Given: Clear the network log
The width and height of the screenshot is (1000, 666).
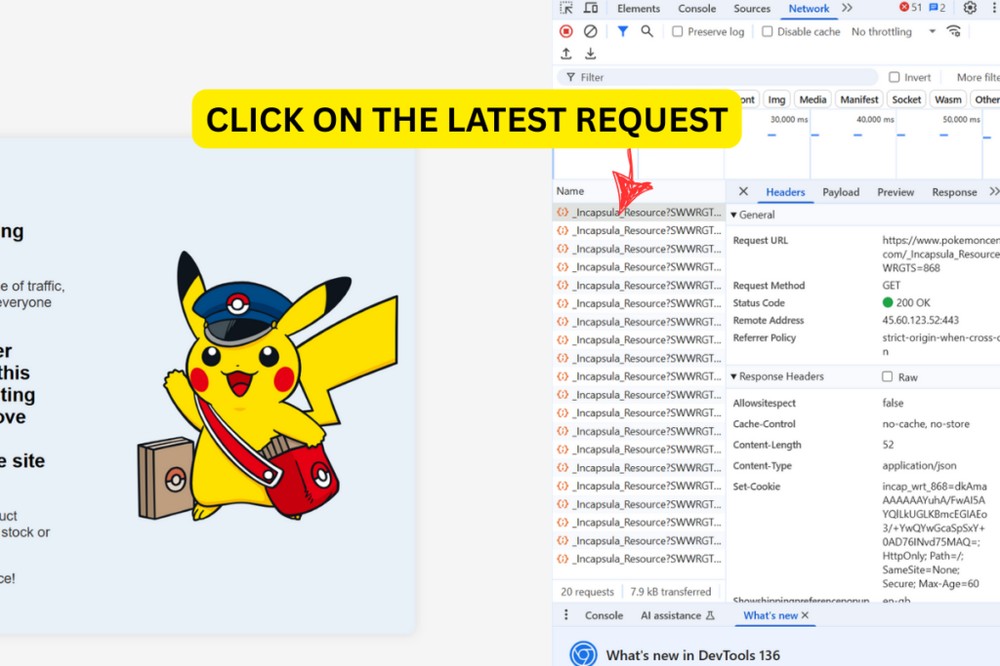Looking at the screenshot, I should [590, 31].
